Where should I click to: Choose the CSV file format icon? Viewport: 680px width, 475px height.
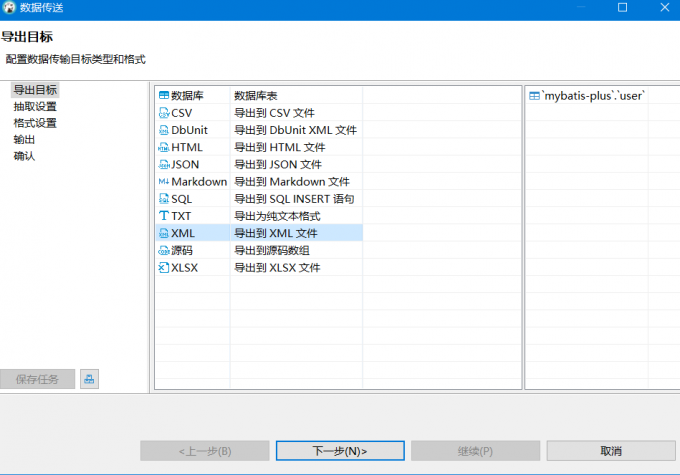(164, 113)
